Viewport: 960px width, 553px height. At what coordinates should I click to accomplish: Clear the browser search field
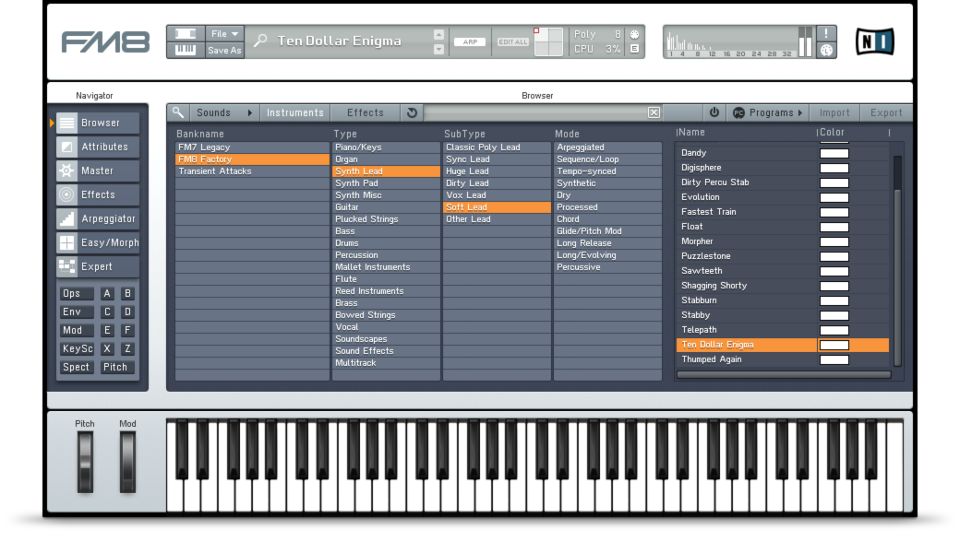click(x=654, y=113)
